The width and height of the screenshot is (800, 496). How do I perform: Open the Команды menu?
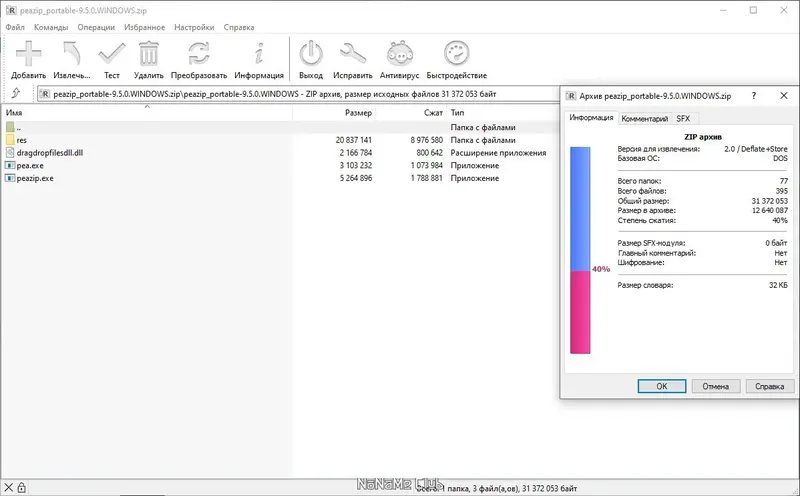(x=51, y=27)
